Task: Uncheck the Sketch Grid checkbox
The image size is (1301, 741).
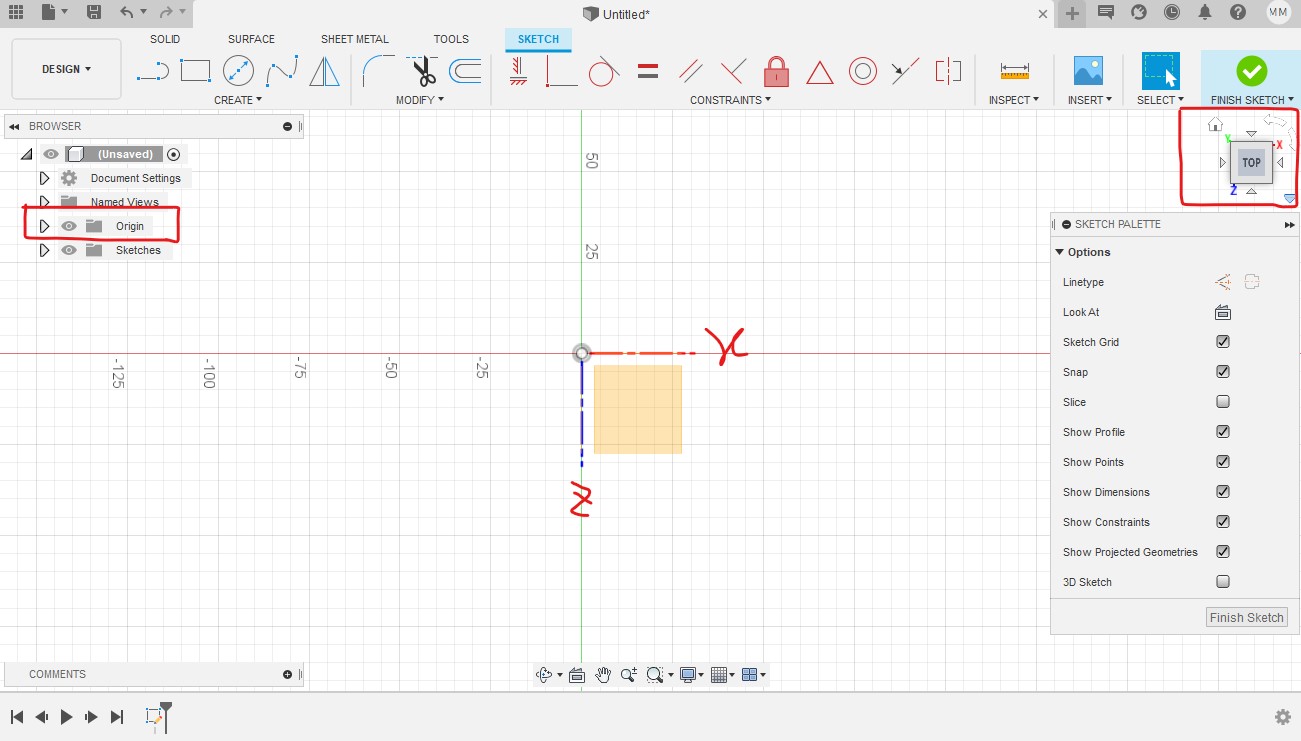Action: pos(1222,342)
